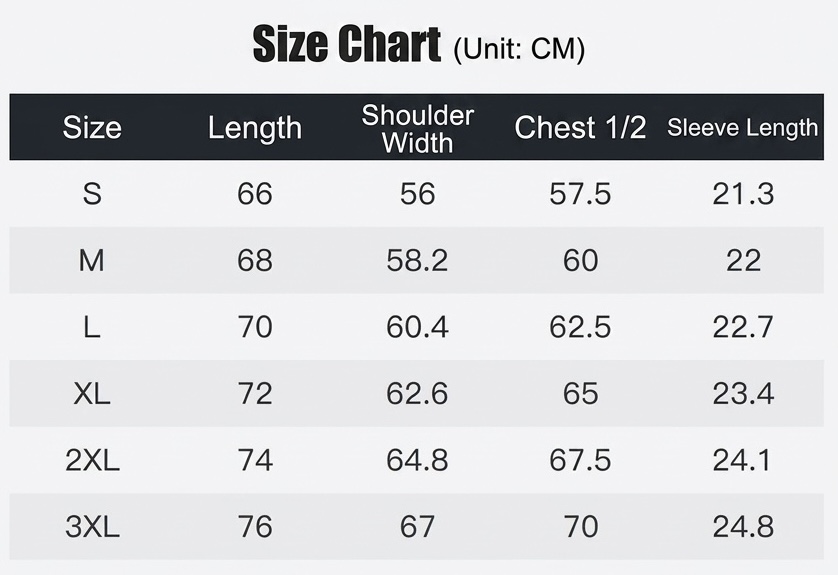Screen dimensions: 838x575
Task: Click the Size Chart title text
Action: click(x=346, y=44)
